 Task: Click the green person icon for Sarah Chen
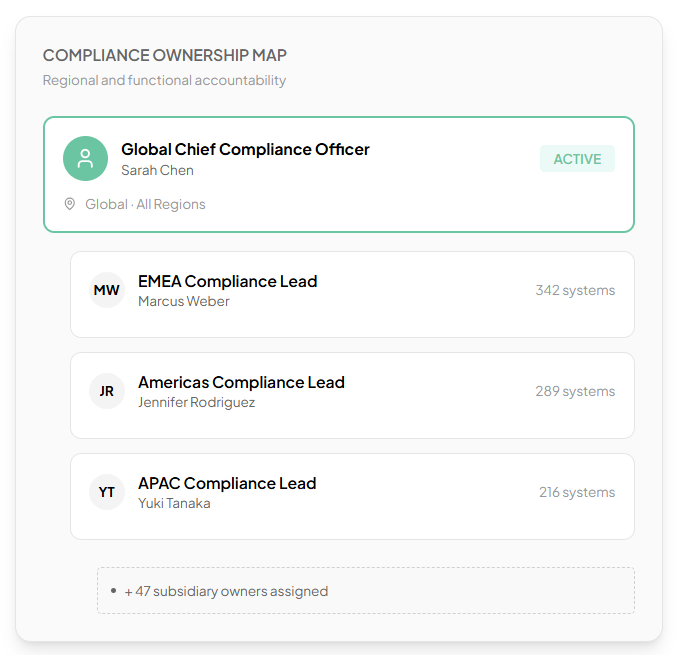[x=85, y=158]
